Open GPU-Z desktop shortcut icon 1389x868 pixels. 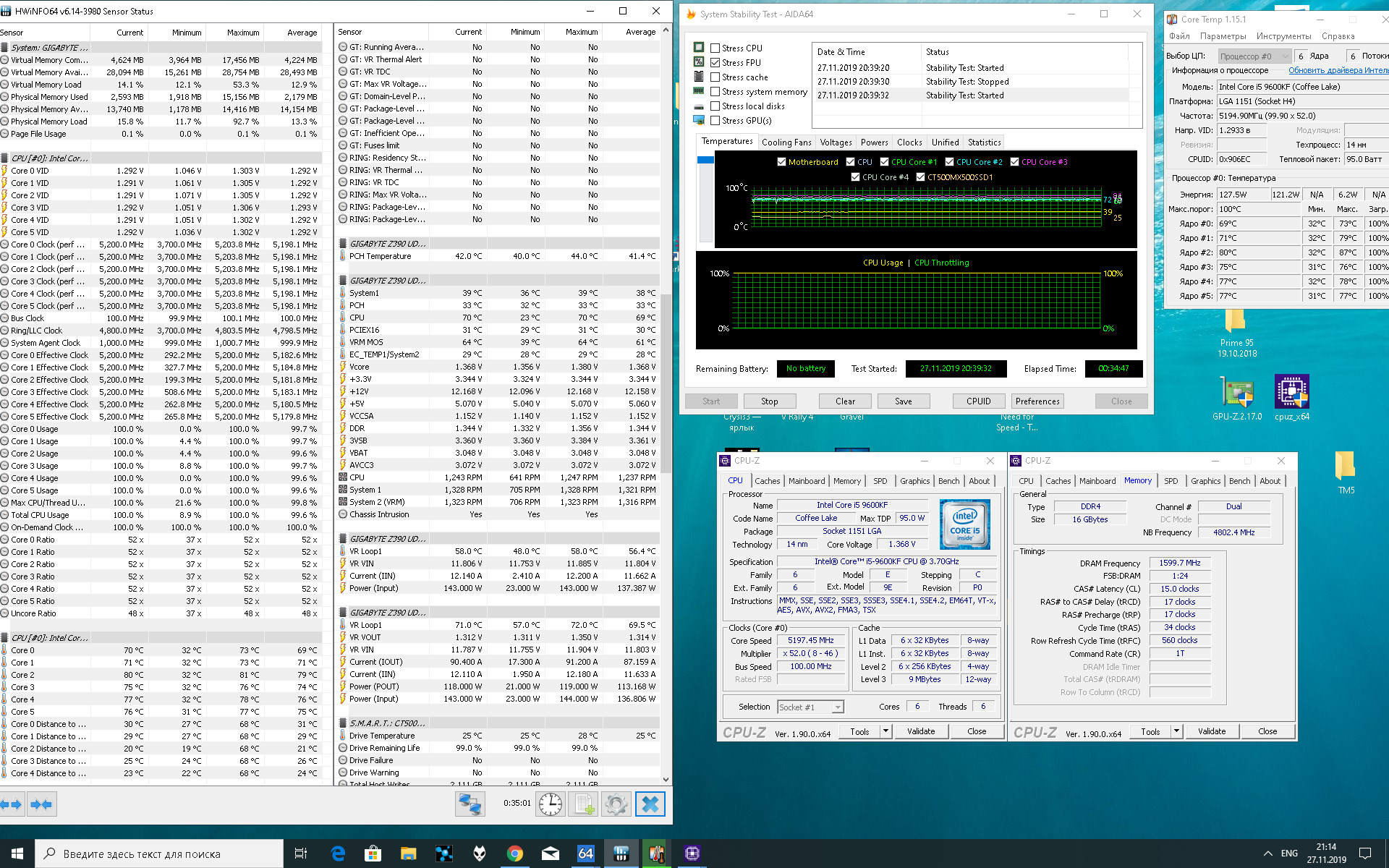[x=1236, y=393]
